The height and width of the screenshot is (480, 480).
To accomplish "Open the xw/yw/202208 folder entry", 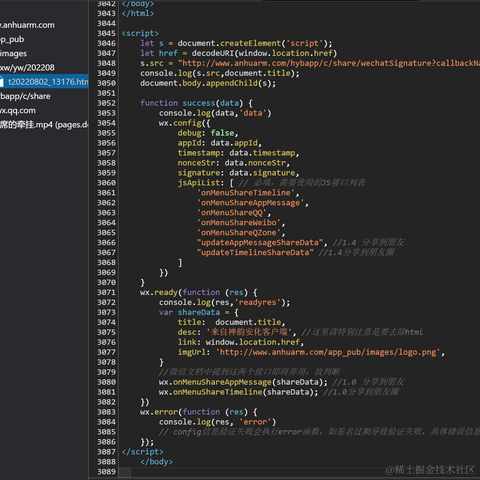I will coord(27,68).
